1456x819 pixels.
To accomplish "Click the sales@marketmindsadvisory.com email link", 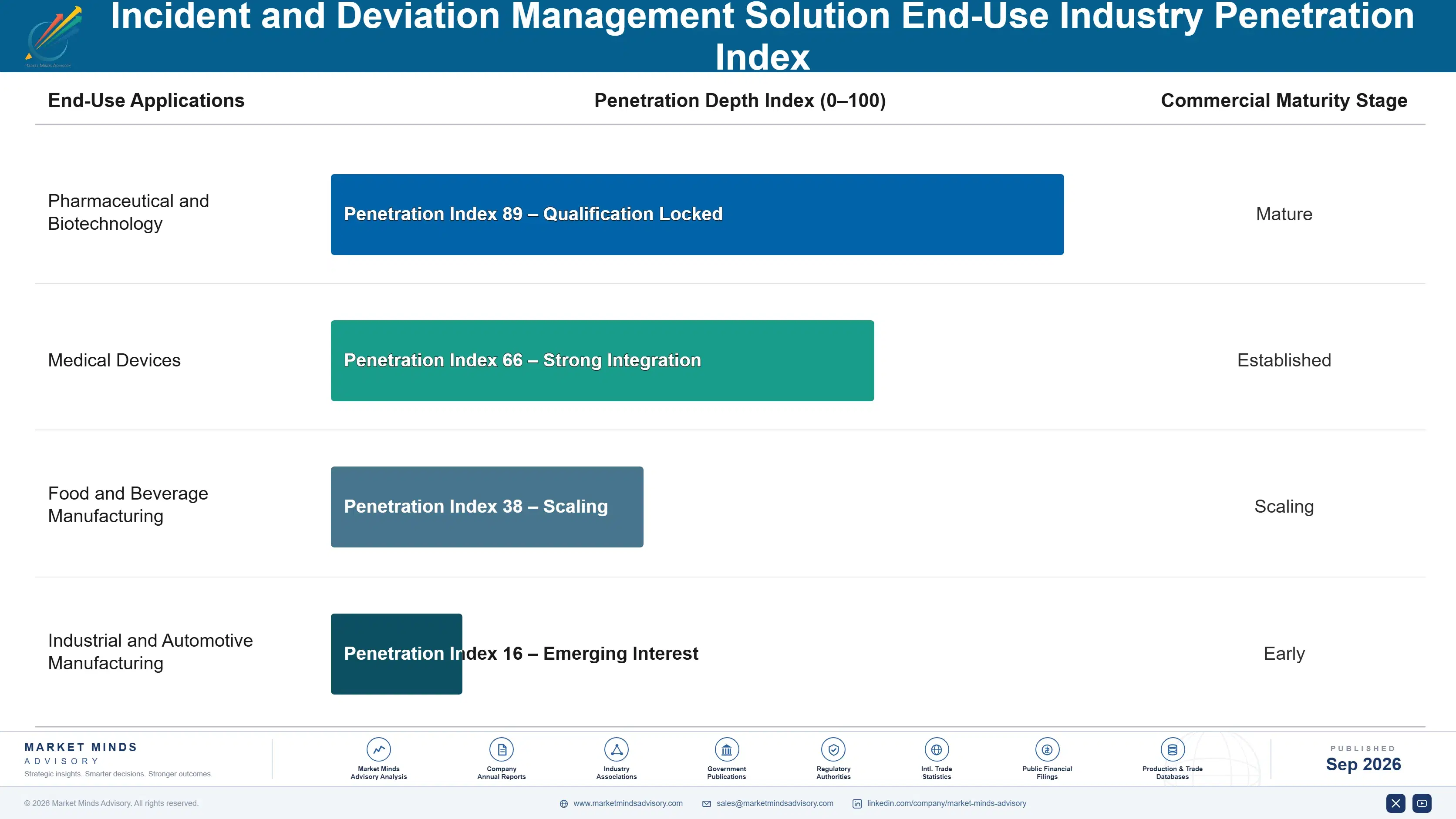I will pos(774,803).
